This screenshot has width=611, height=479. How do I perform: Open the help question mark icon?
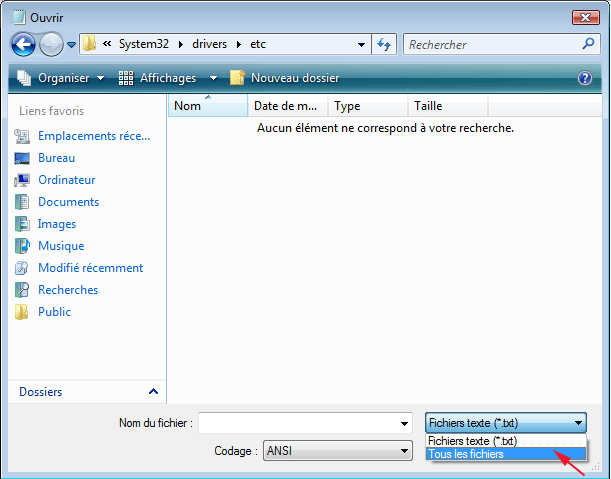[x=585, y=78]
